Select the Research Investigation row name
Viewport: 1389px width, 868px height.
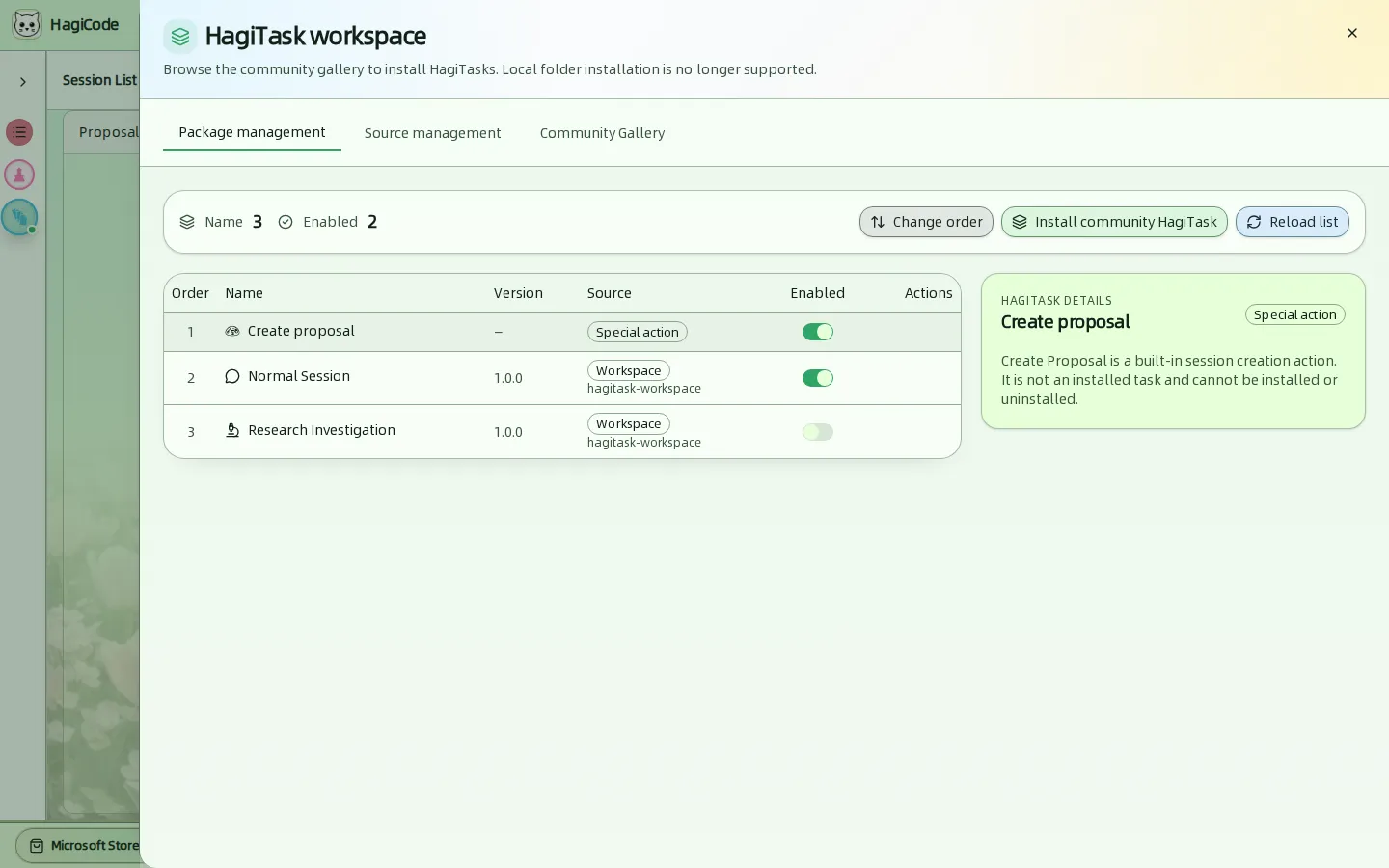(321, 430)
